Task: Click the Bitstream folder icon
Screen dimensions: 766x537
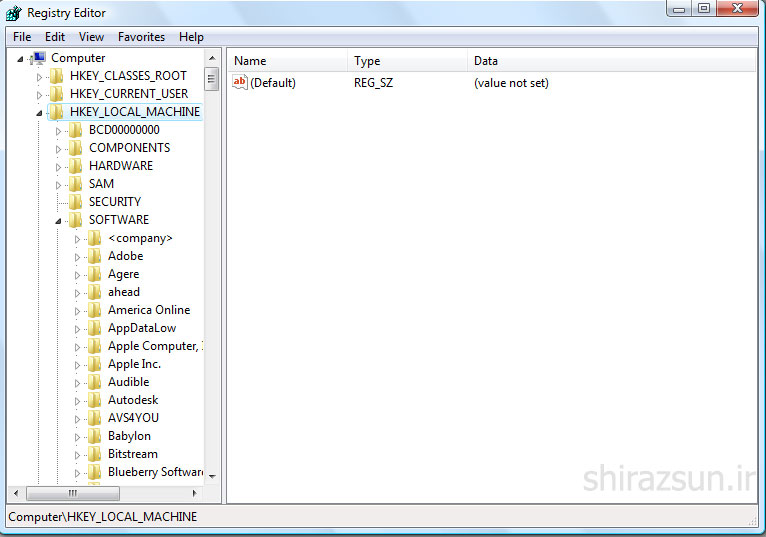Action: pos(95,454)
